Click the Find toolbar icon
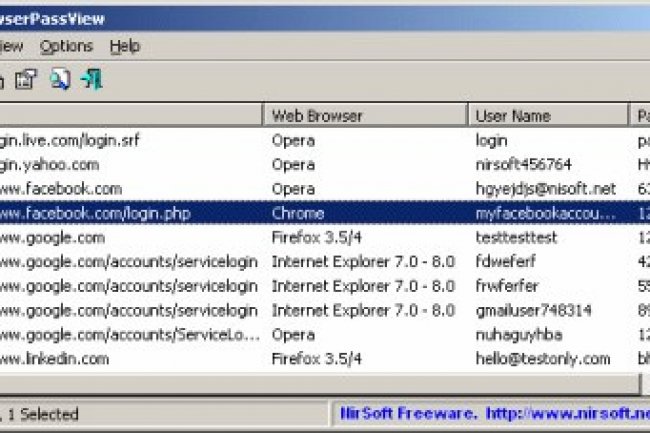650x433 pixels. pyautogui.click(x=59, y=80)
